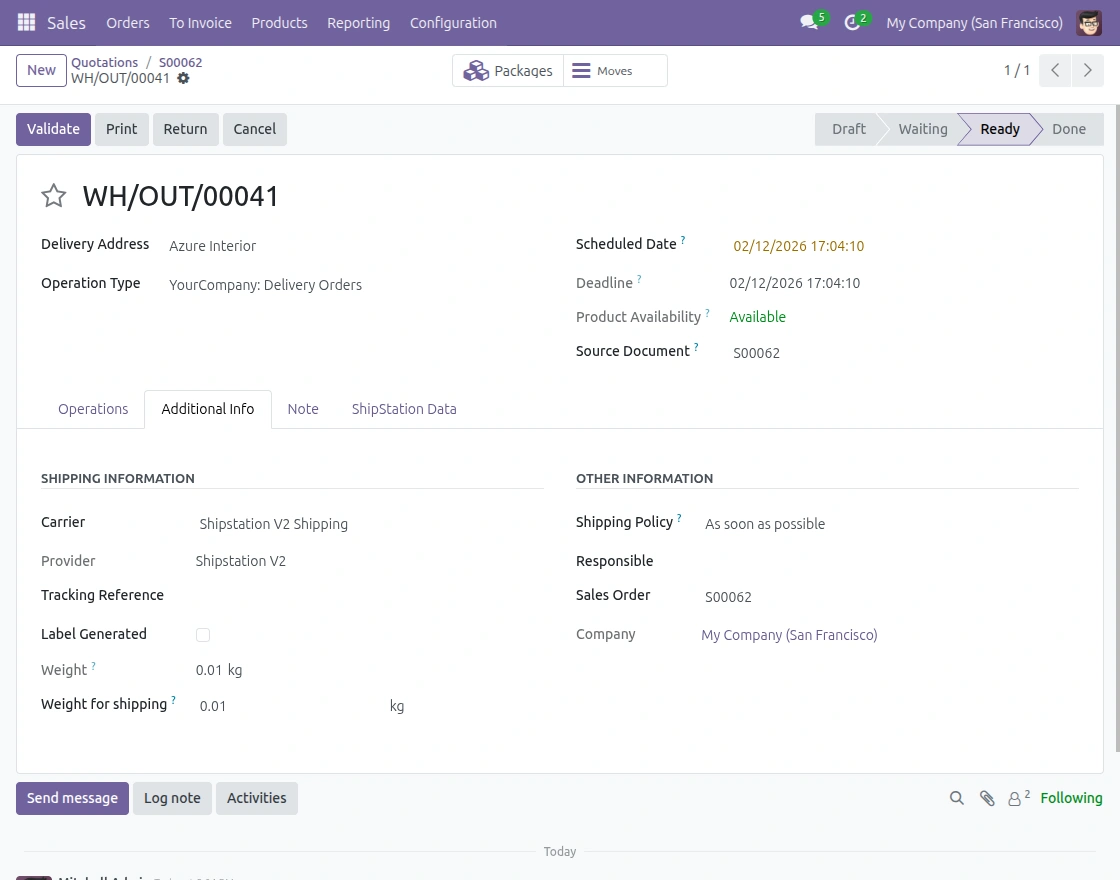This screenshot has height=880, width=1120.
Task: Open the Packages smart button
Action: tap(508, 71)
